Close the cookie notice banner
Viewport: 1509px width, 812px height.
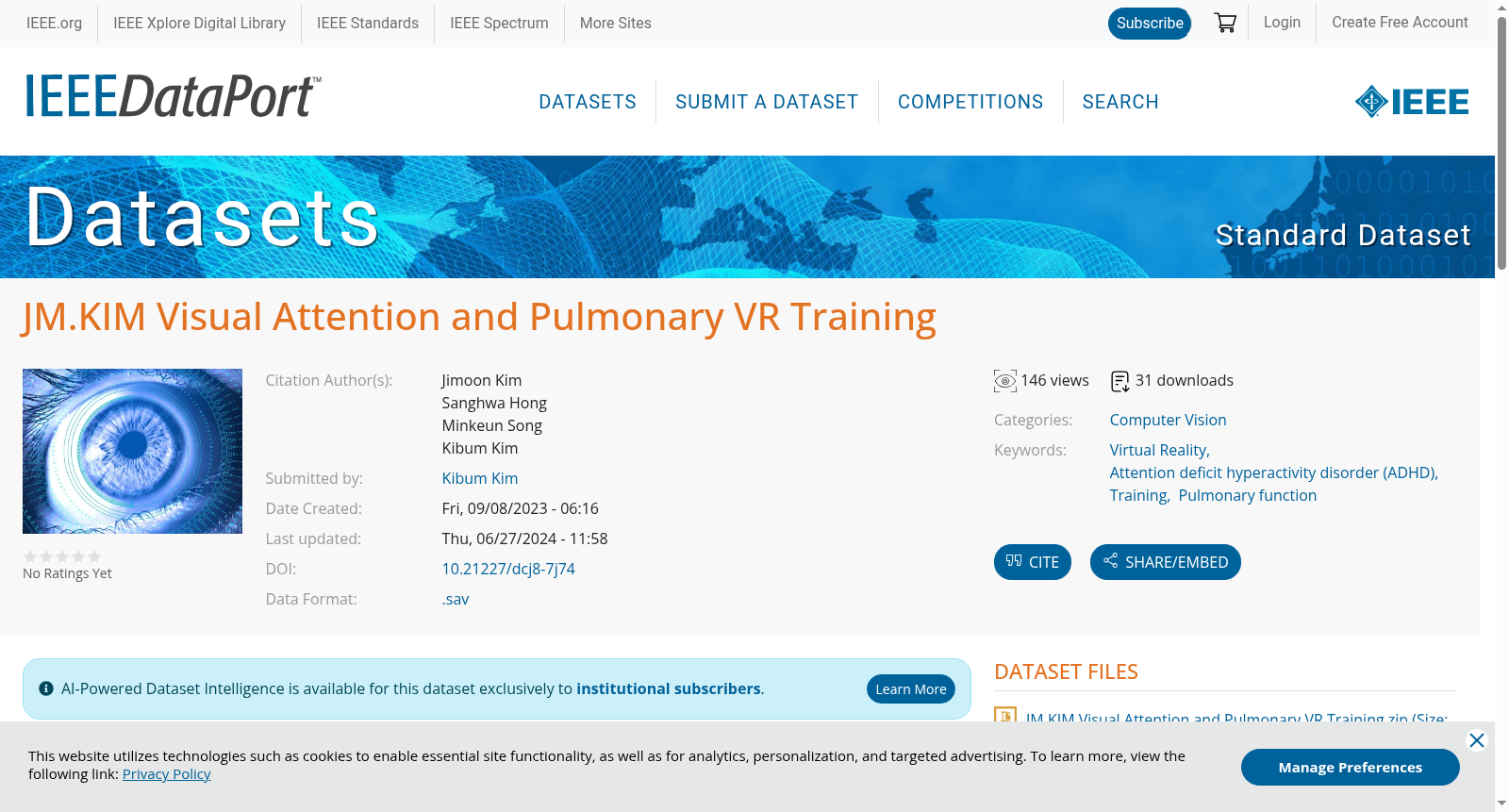[1477, 740]
